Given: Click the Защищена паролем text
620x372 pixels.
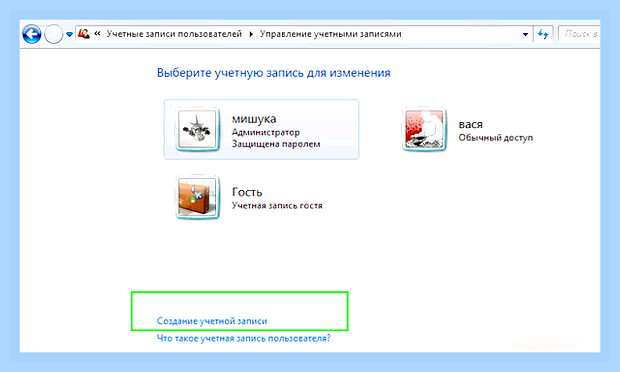Looking at the screenshot, I should pyautogui.click(x=276, y=144).
